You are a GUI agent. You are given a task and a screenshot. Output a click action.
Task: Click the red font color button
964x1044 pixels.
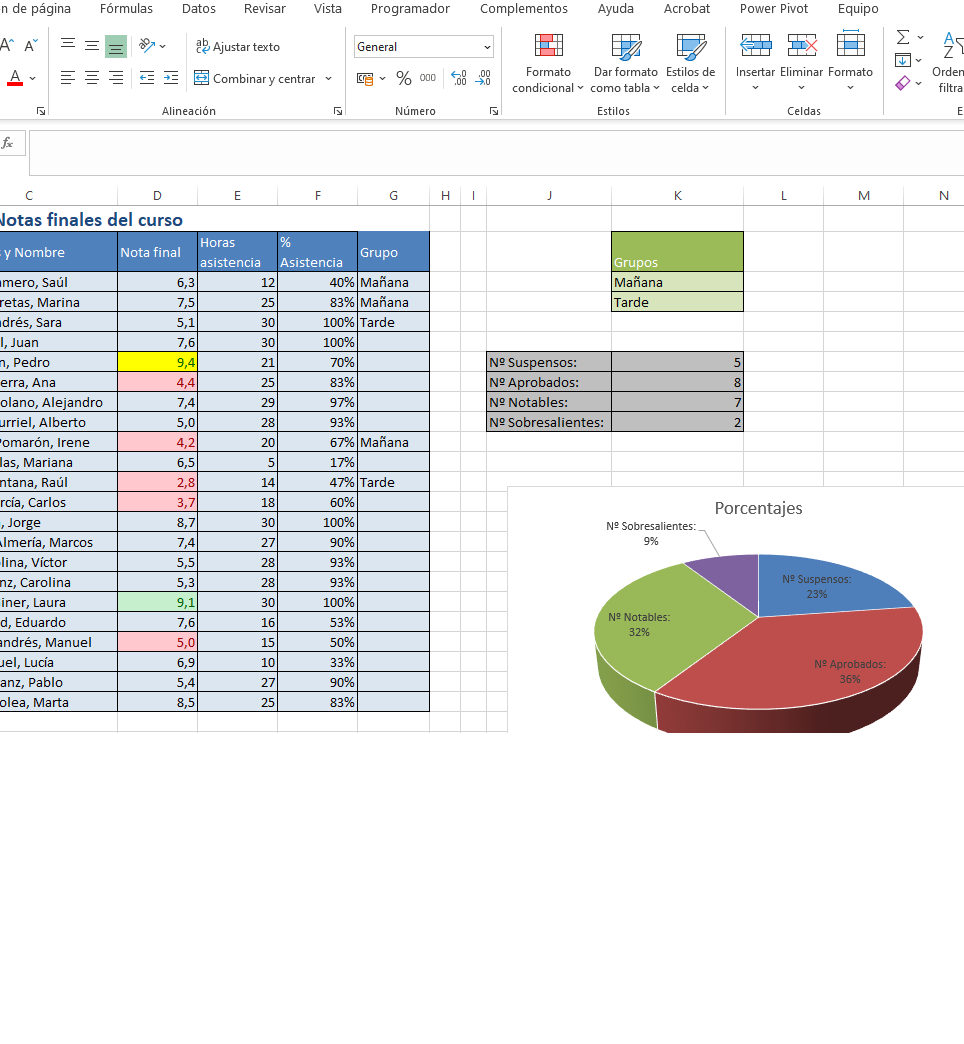[15, 78]
